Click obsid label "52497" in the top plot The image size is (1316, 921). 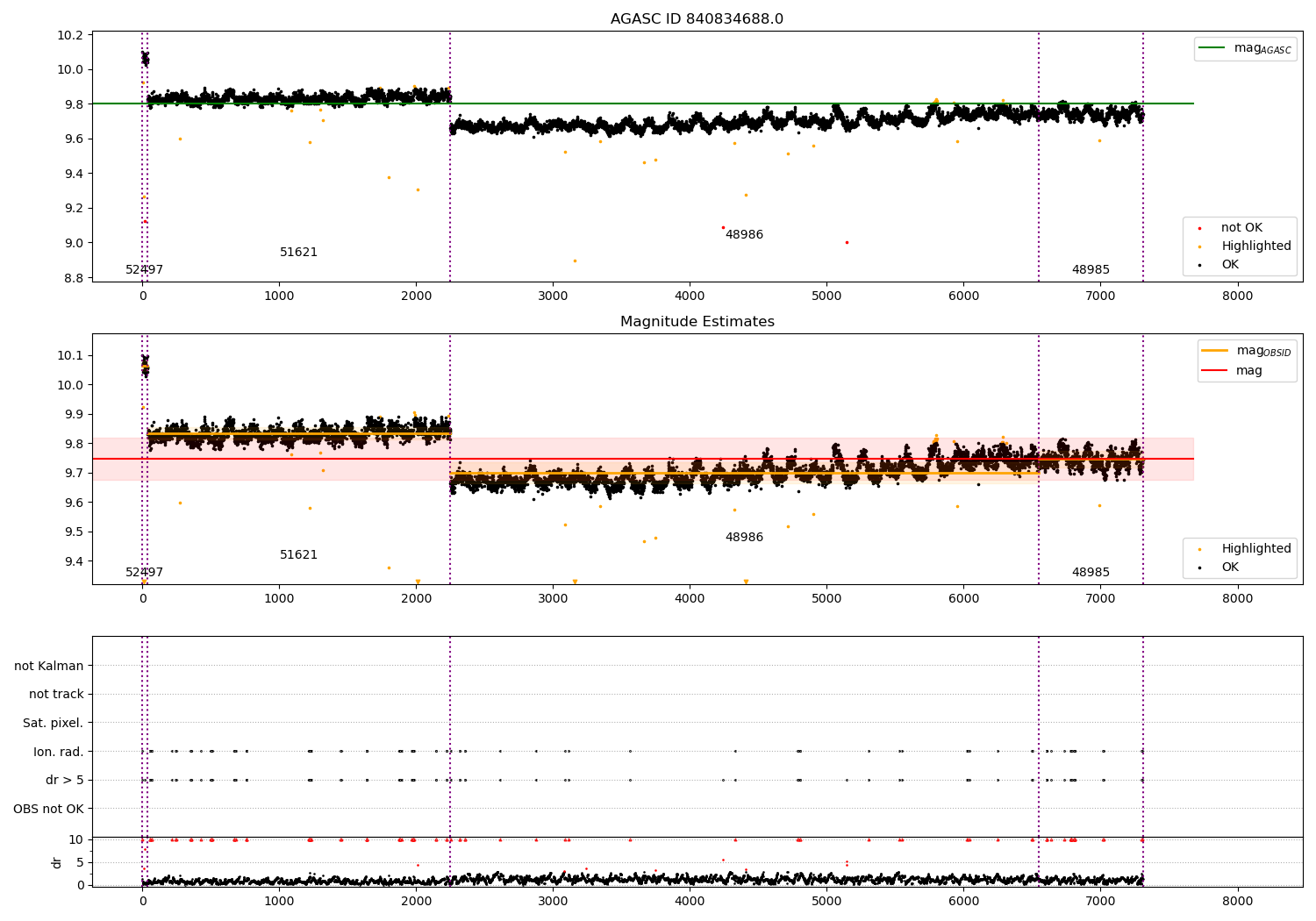point(144,270)
